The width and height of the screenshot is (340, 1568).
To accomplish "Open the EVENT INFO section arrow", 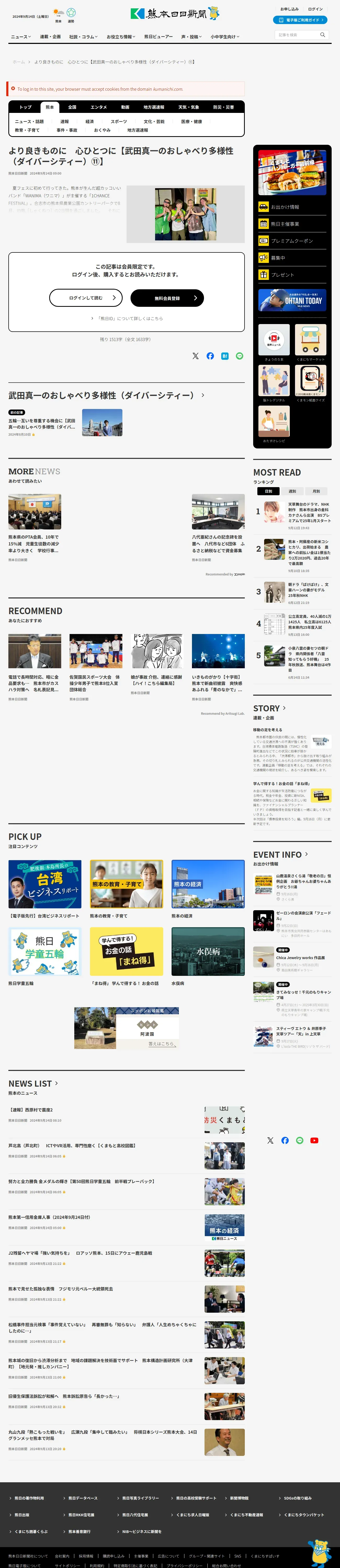I will [x=306, y=855].
